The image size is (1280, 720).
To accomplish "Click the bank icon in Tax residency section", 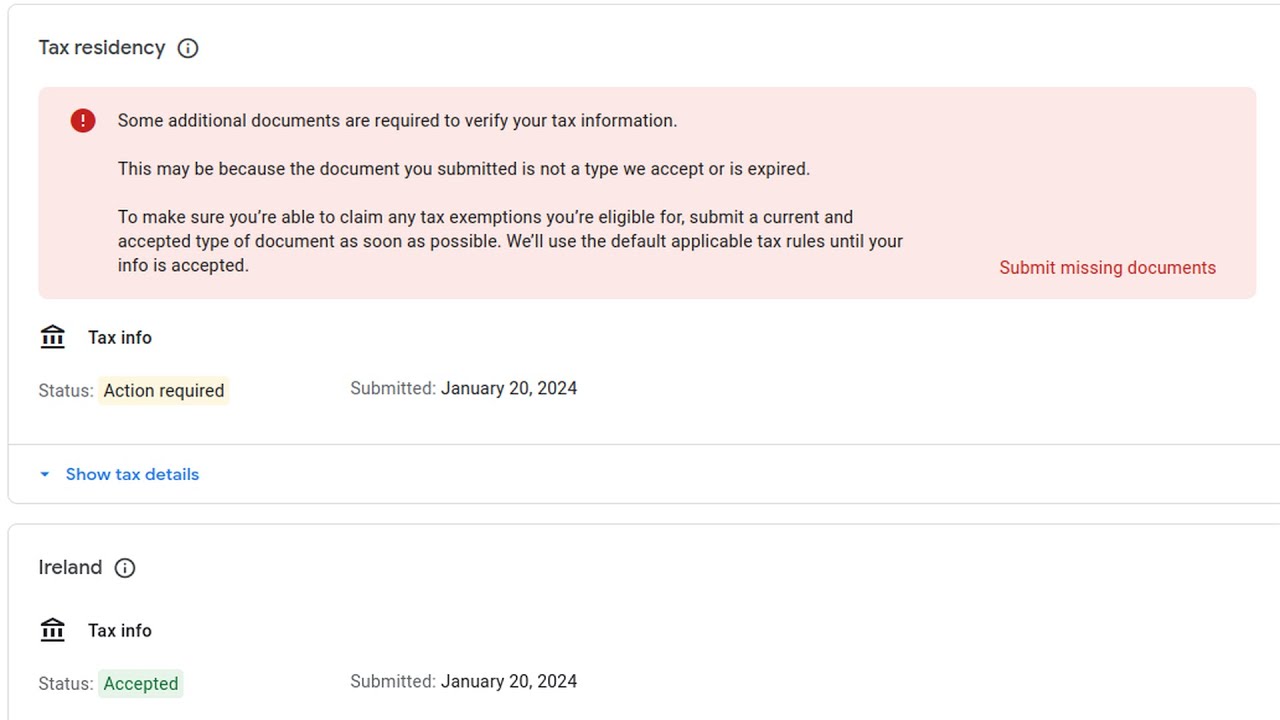I will [x=53, y=337].
